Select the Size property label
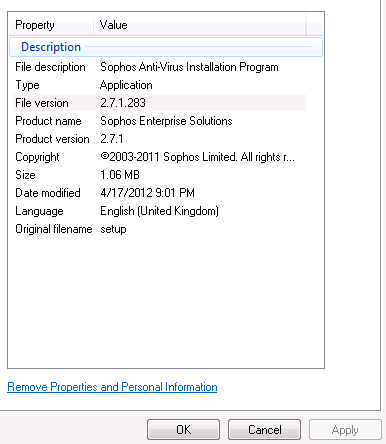The image size is (386, 444). tap(25, 175)
